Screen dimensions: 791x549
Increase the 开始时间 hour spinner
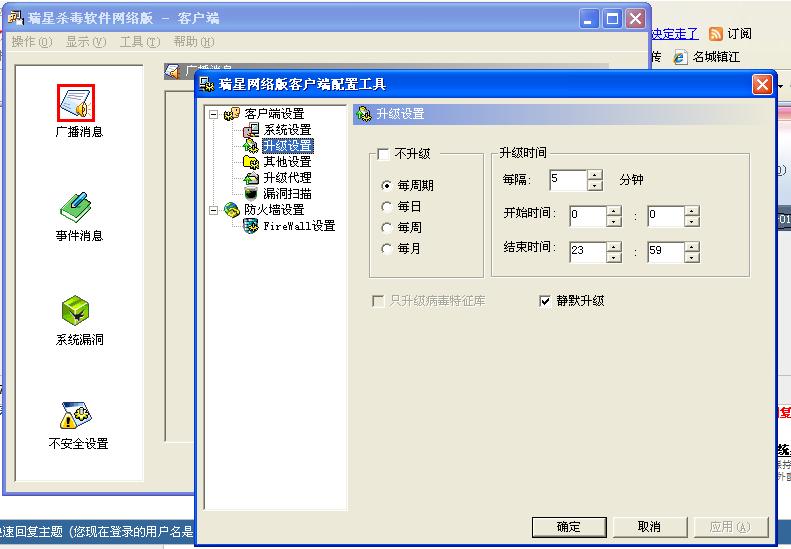[x=614, y=211]
